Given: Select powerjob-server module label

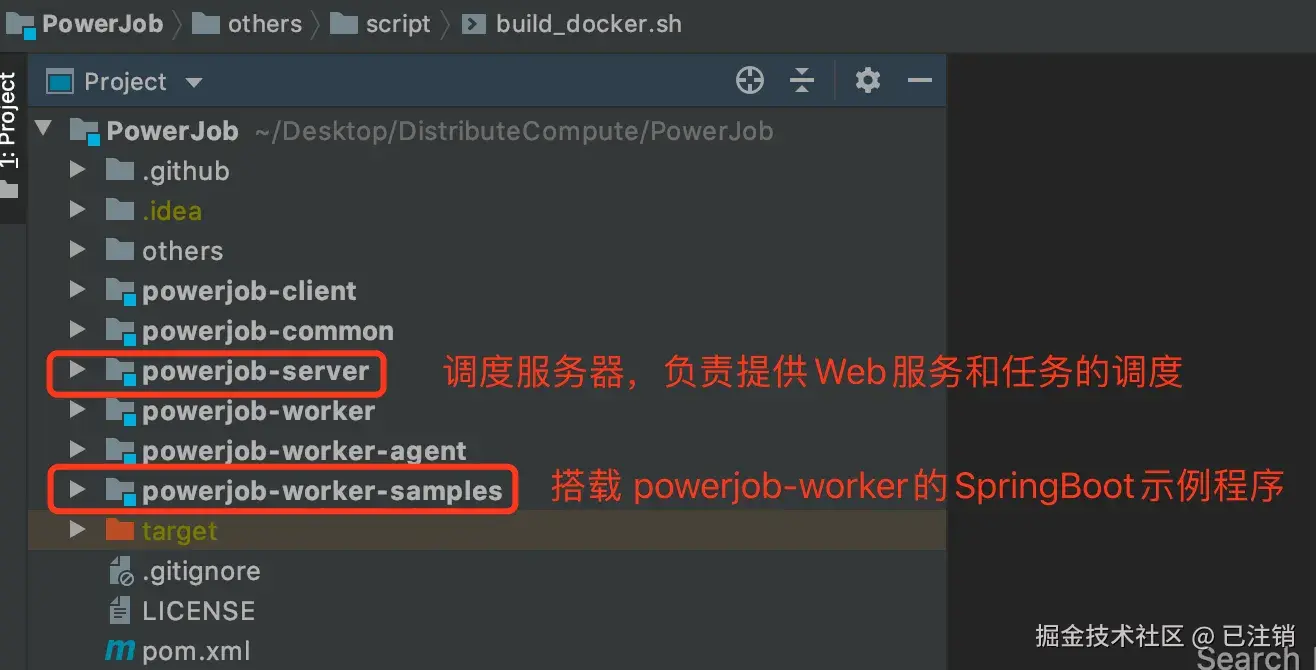Looking at the screenshot, I should (256, 371).
